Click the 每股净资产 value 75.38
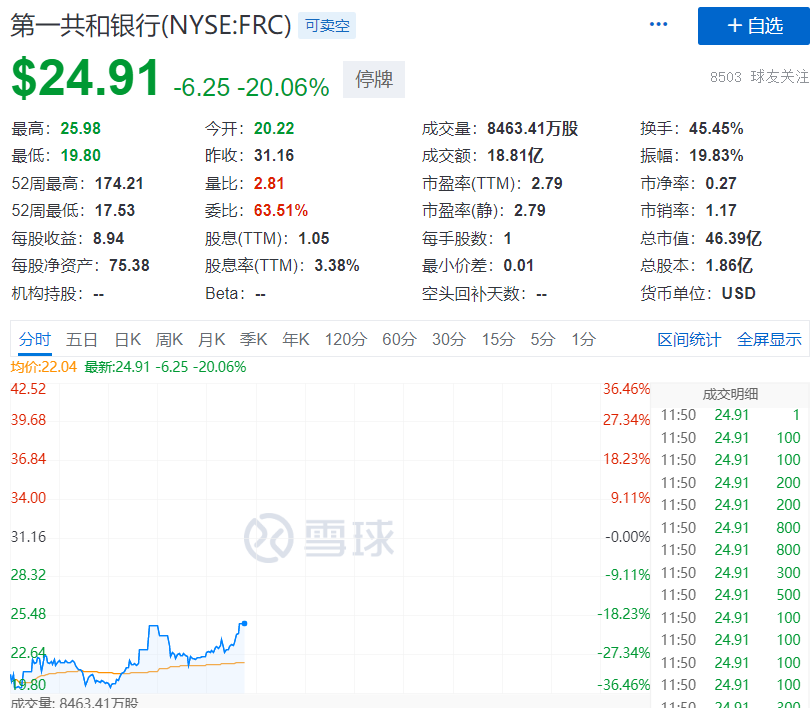The height and width of the screenshot is (708, 811). (129, 265)
